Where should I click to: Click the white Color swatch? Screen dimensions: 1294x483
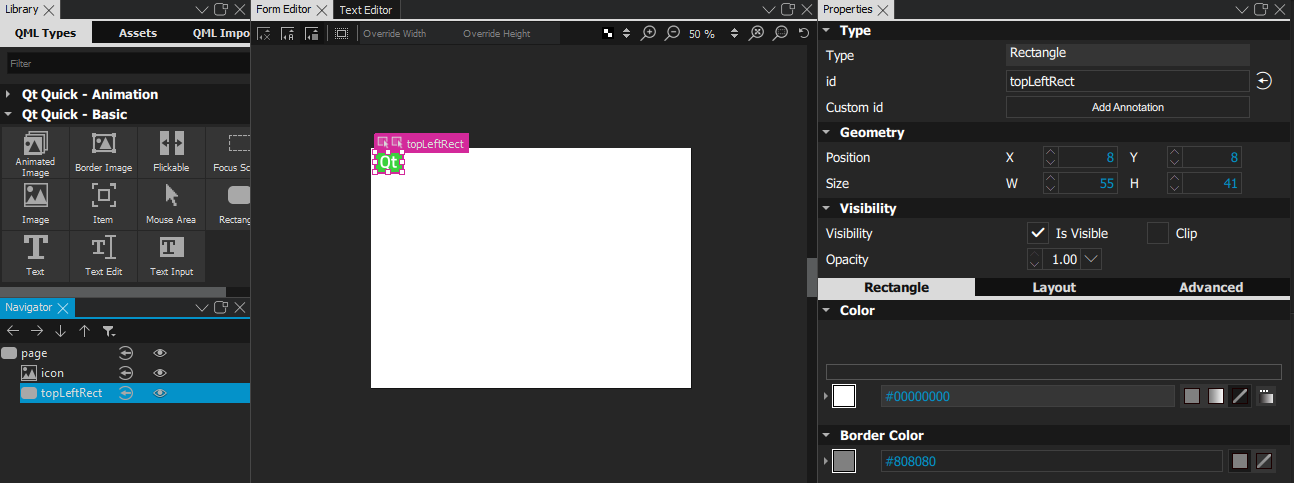point(844,396)
